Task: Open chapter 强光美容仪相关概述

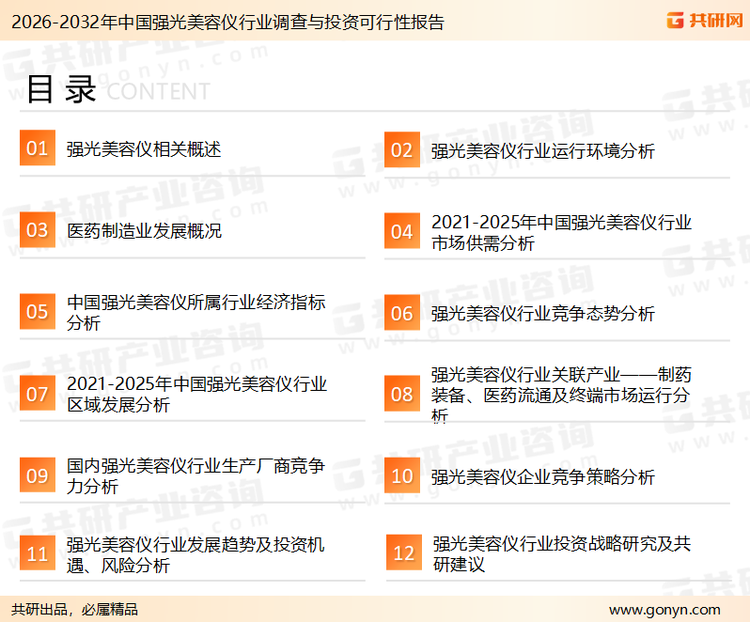Action: click(143, 149)
